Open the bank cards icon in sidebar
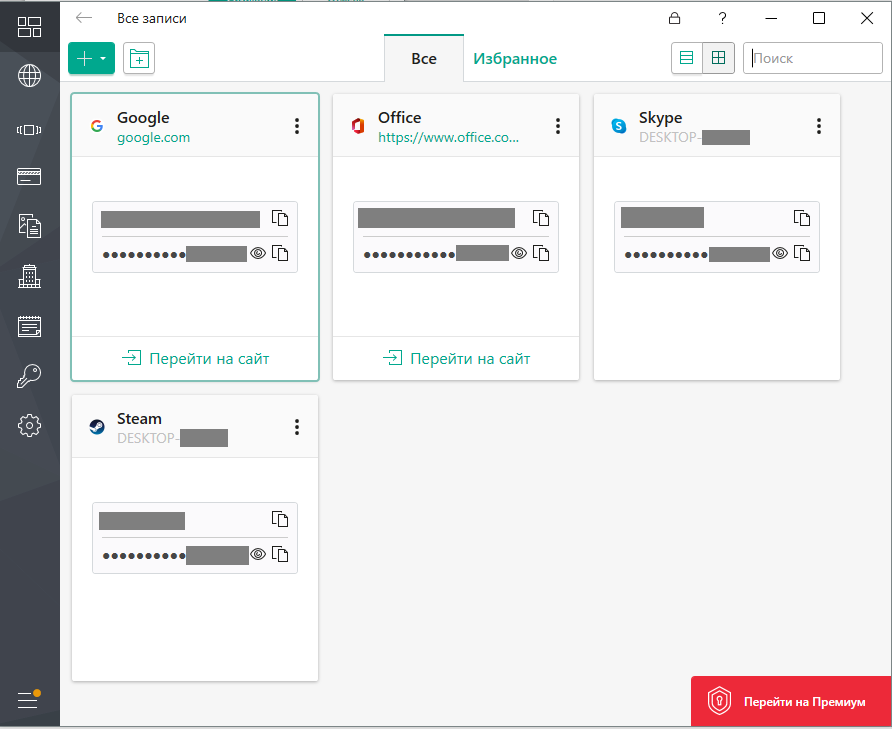The height and width of the screenshot is (729, 892). coord(29,176)
